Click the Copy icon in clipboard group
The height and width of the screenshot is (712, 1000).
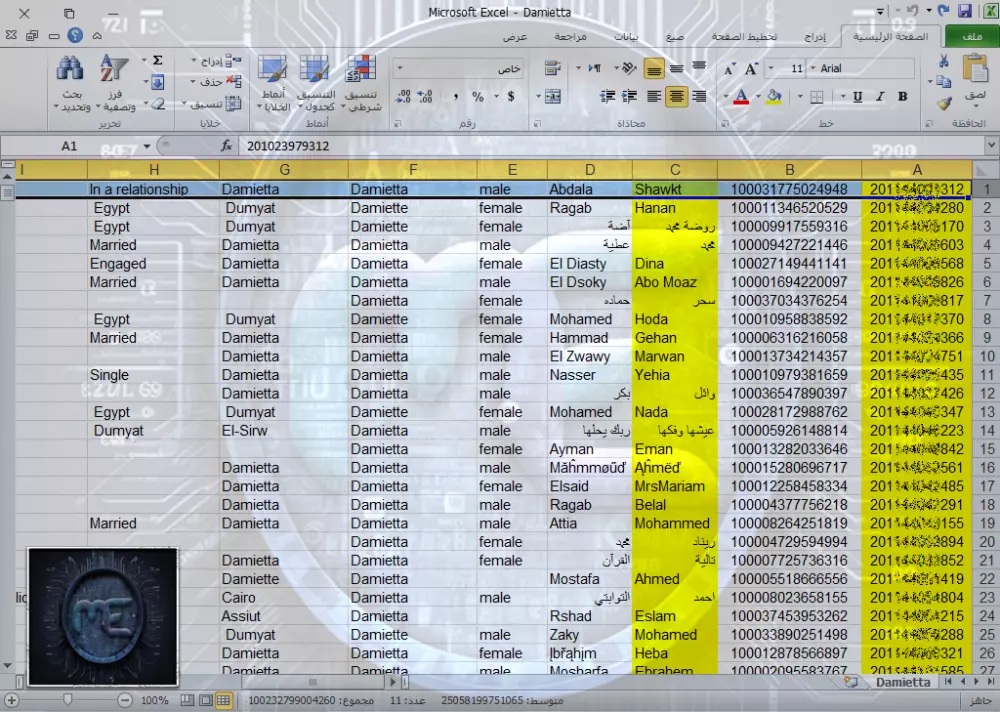944,82
